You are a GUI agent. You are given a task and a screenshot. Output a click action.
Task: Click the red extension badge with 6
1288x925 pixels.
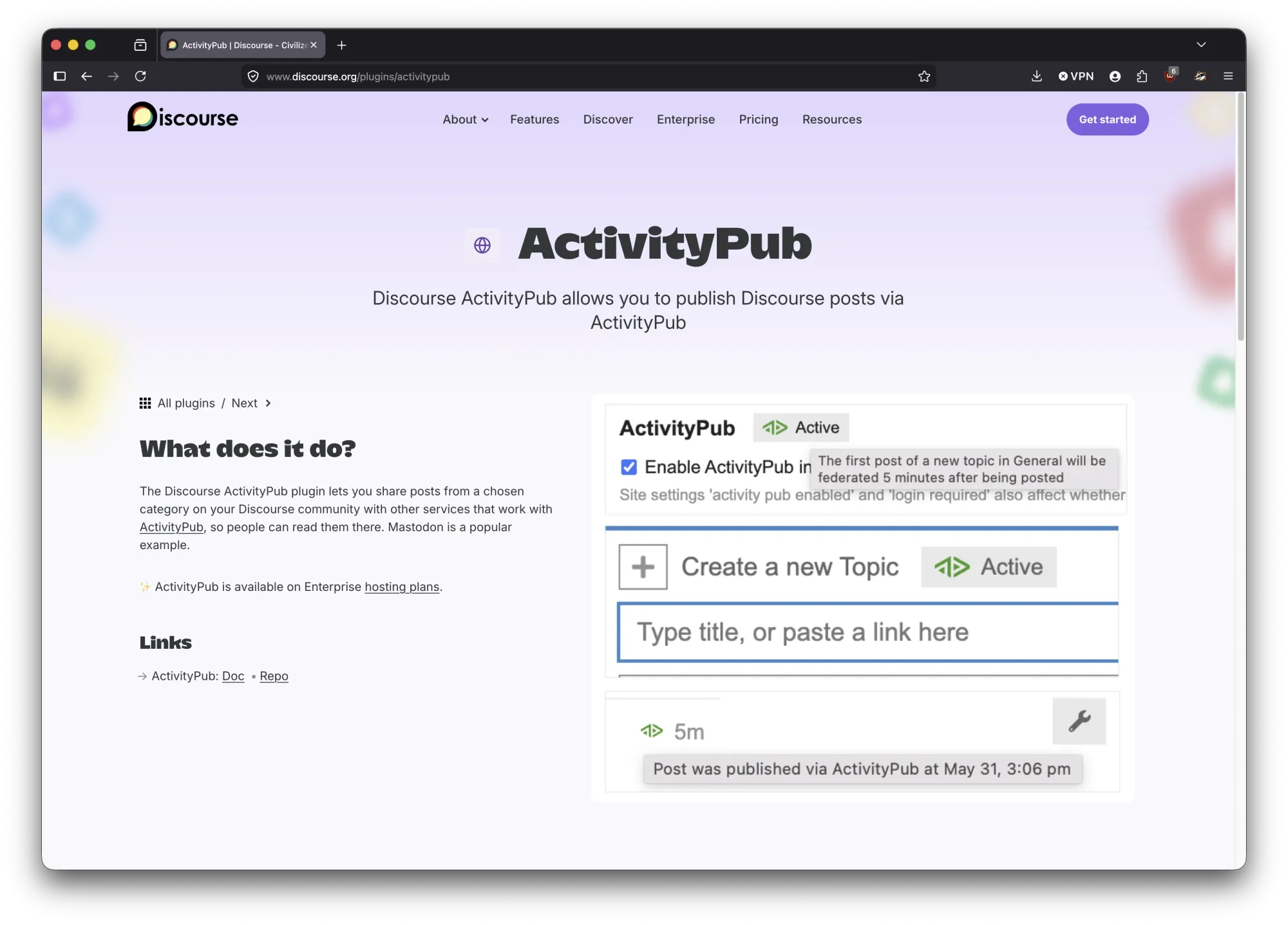coord(1171,75)
